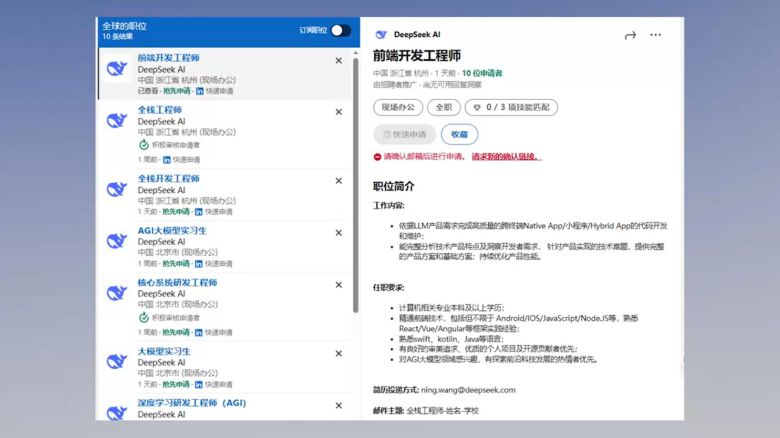Dismiss the 全栈工程师 job listing

[x=338, y=111]
